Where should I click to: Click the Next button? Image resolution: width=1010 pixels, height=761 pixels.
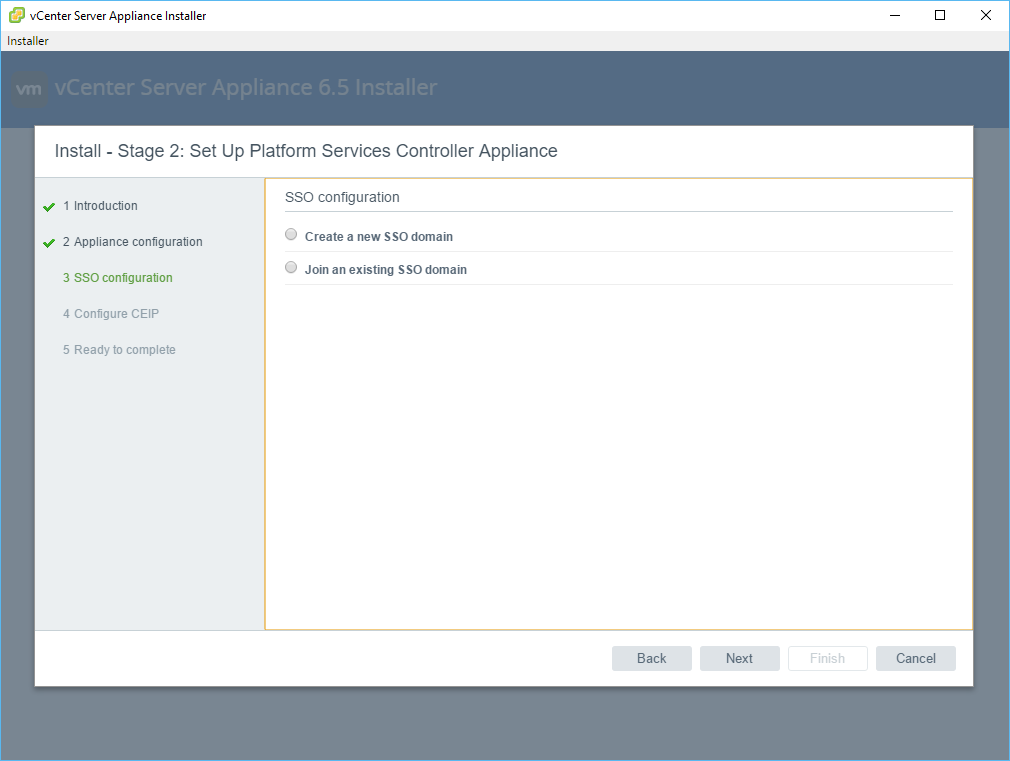pos(739,658)
